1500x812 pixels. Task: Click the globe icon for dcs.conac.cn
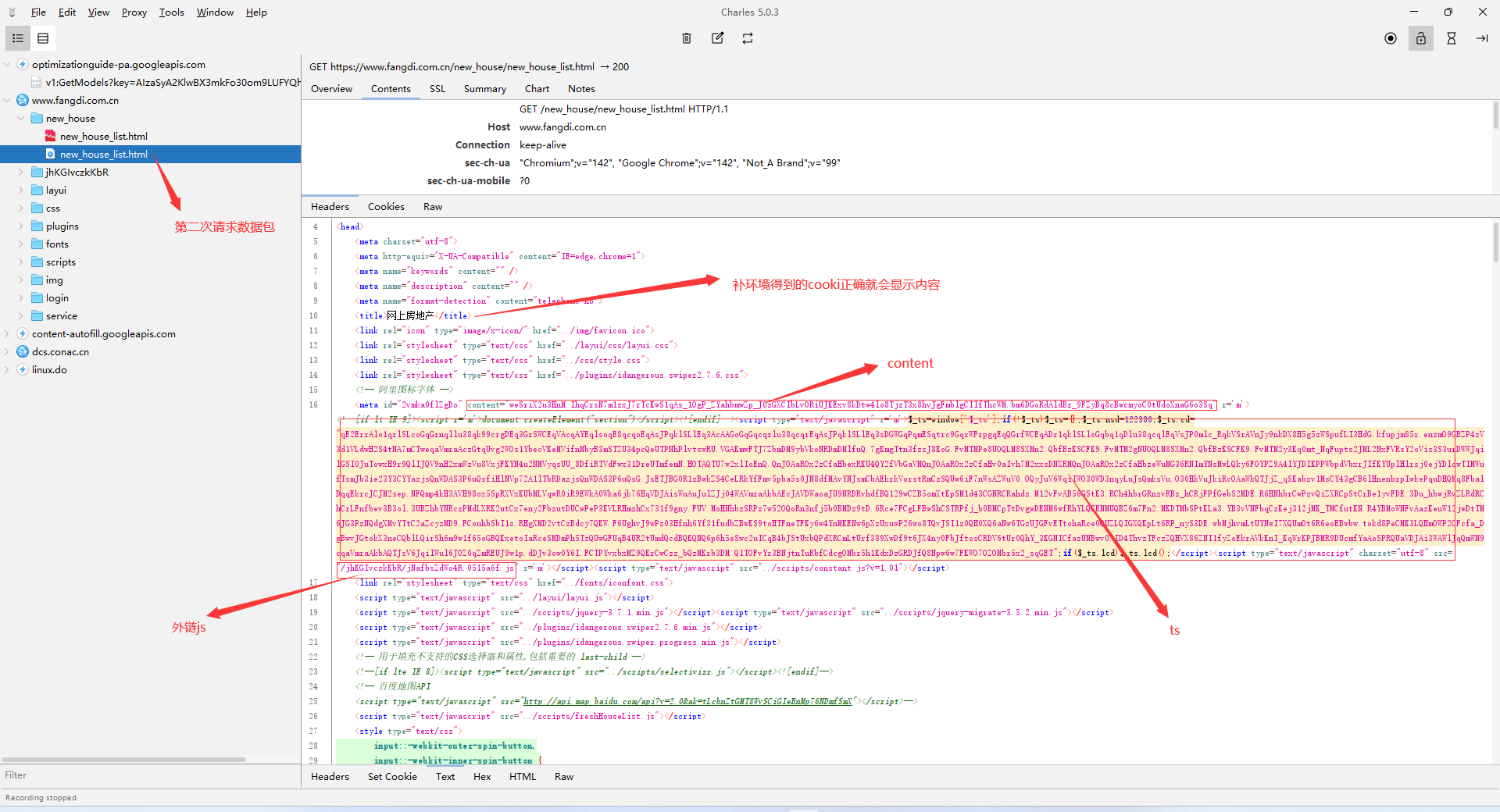(x=23, y=351)
